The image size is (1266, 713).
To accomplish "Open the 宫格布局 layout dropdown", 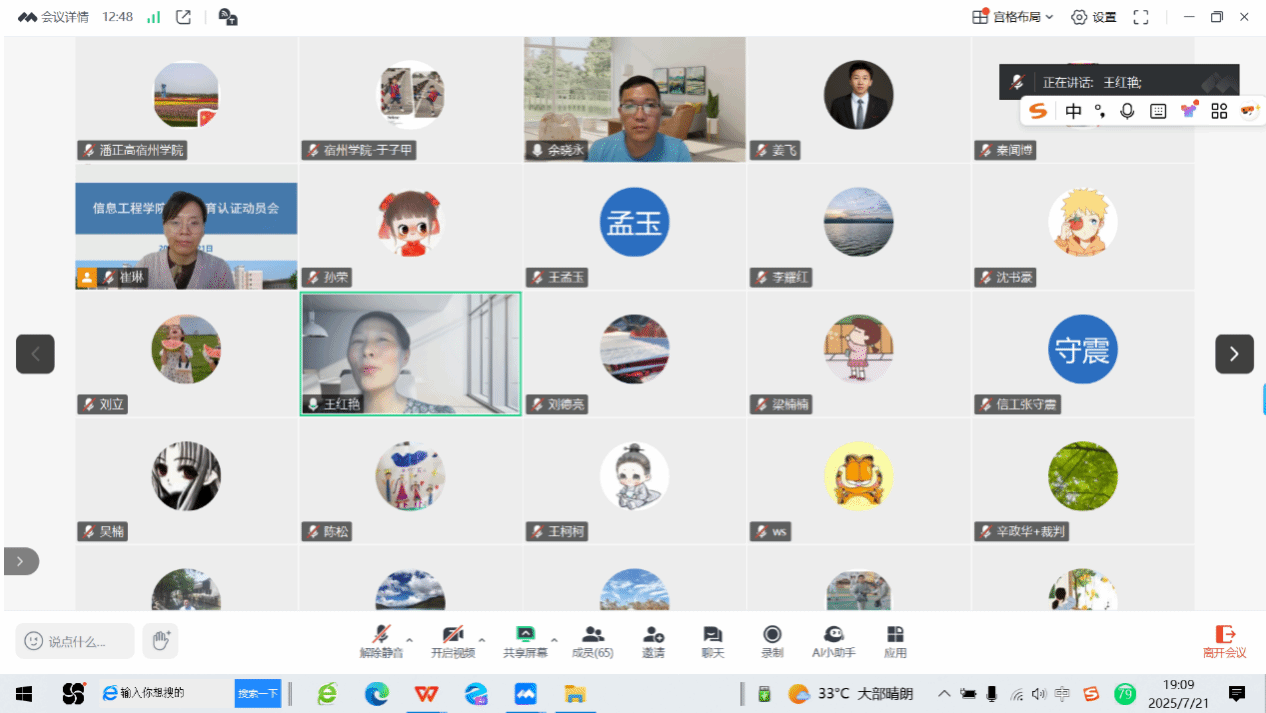I will click(1012, 17).
